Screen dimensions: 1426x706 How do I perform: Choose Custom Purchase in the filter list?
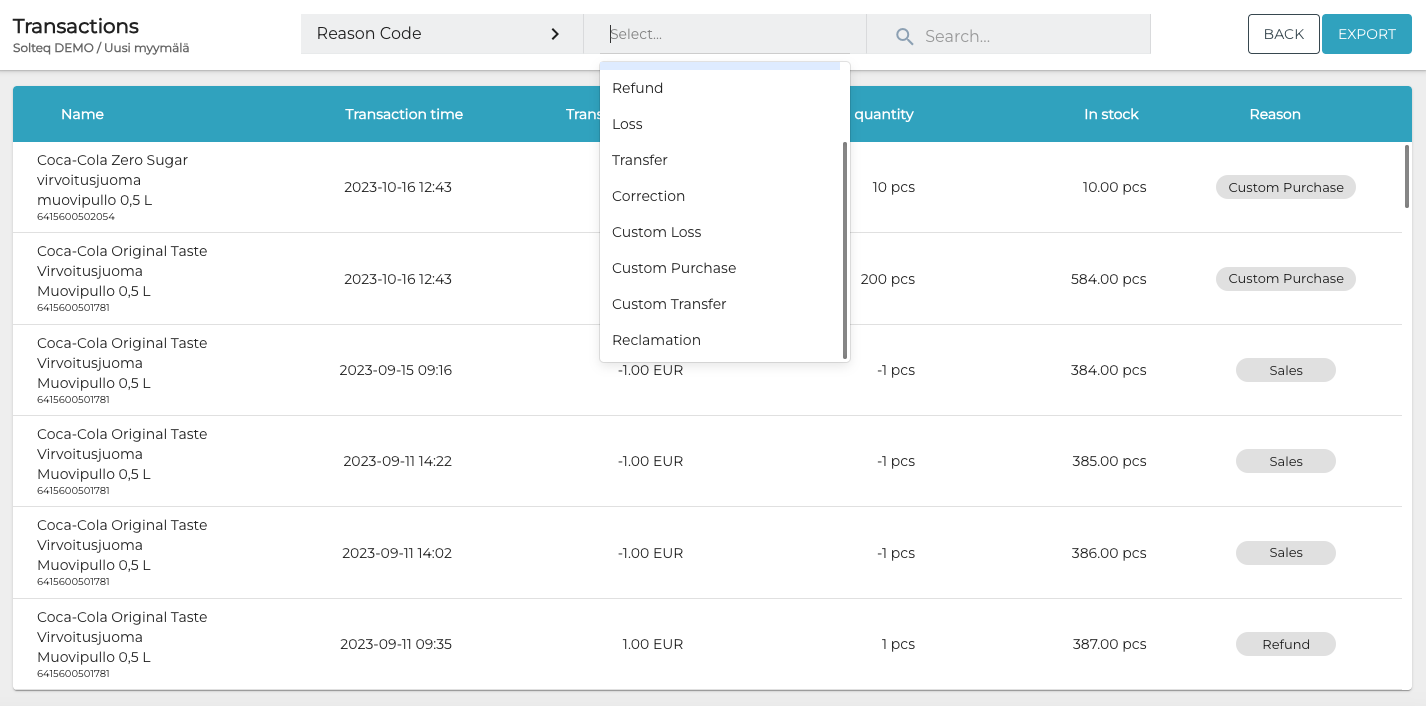click(673, 268)
